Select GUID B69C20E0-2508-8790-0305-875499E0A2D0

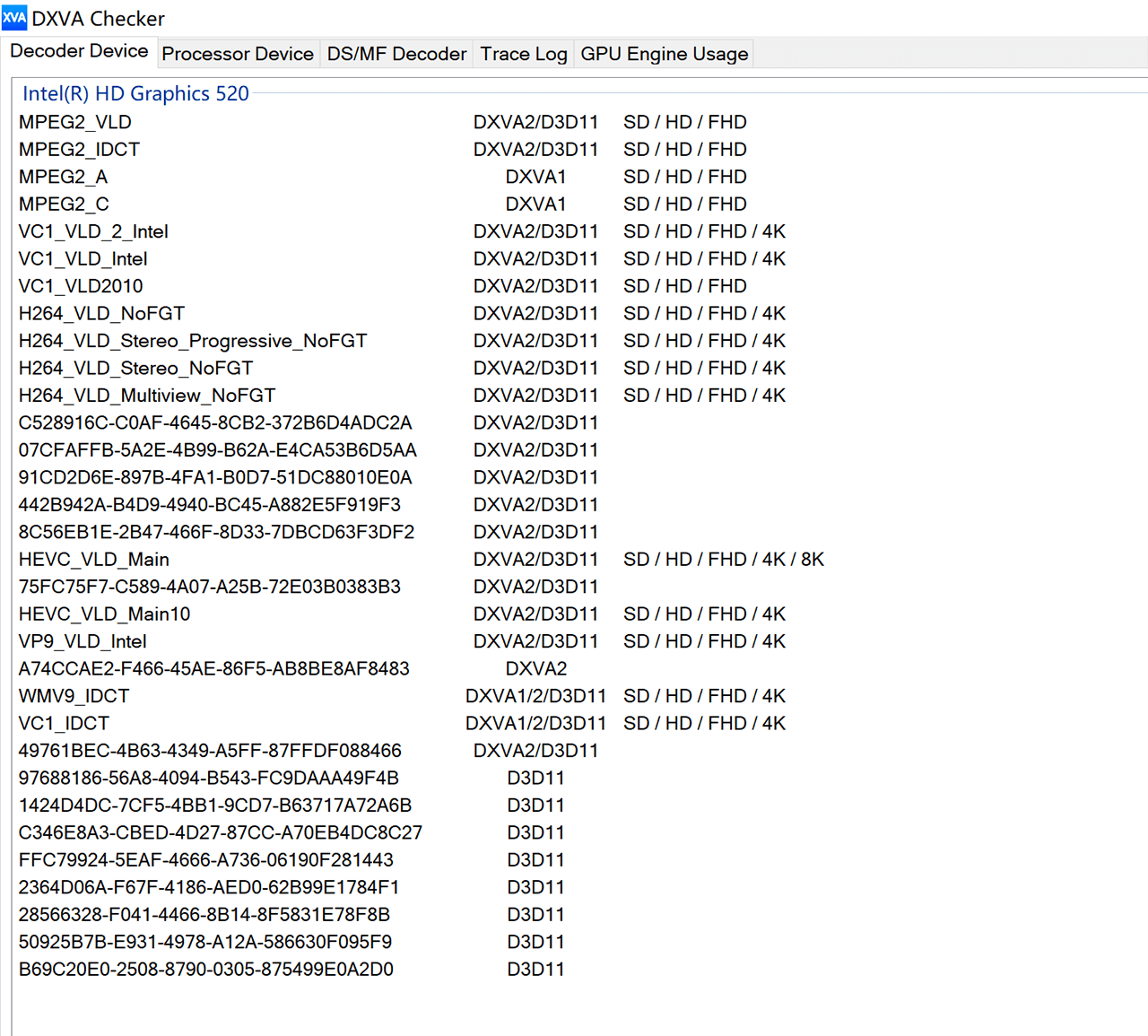tap(206, 970)
